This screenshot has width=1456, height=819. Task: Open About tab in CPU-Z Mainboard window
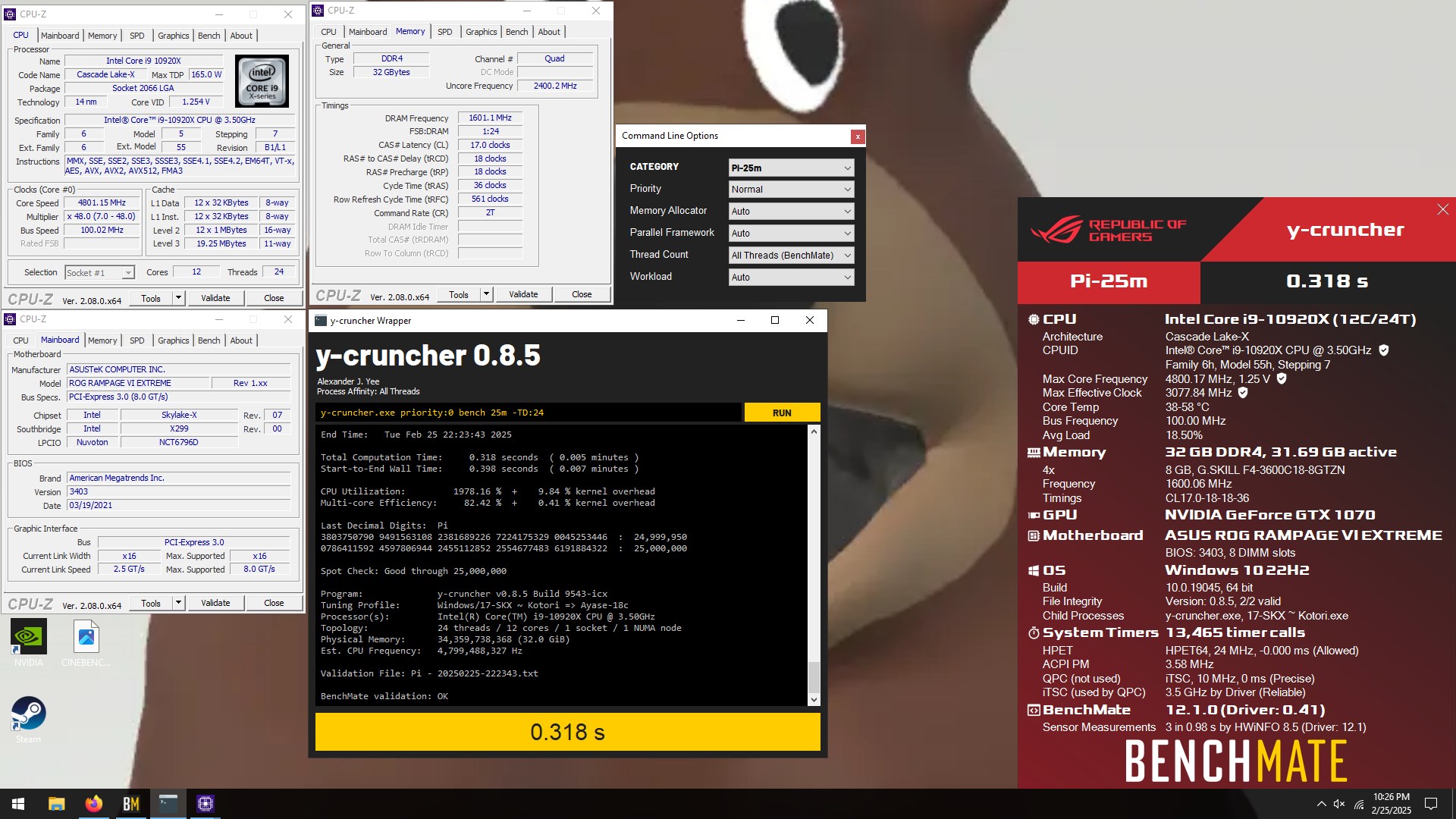tap(241, 340)
